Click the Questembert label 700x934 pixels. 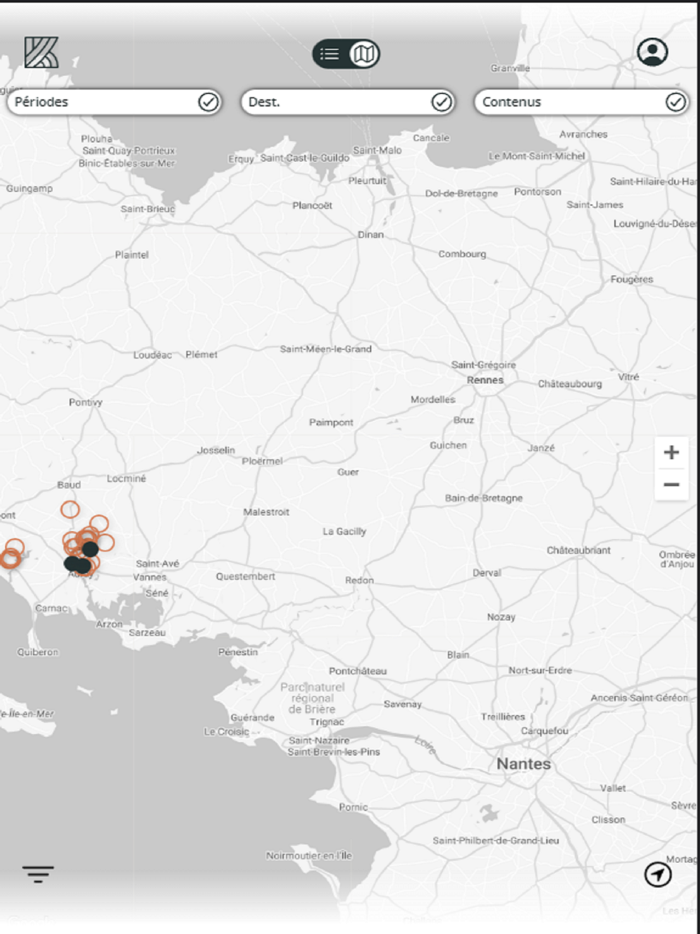[x=245, y=577]
